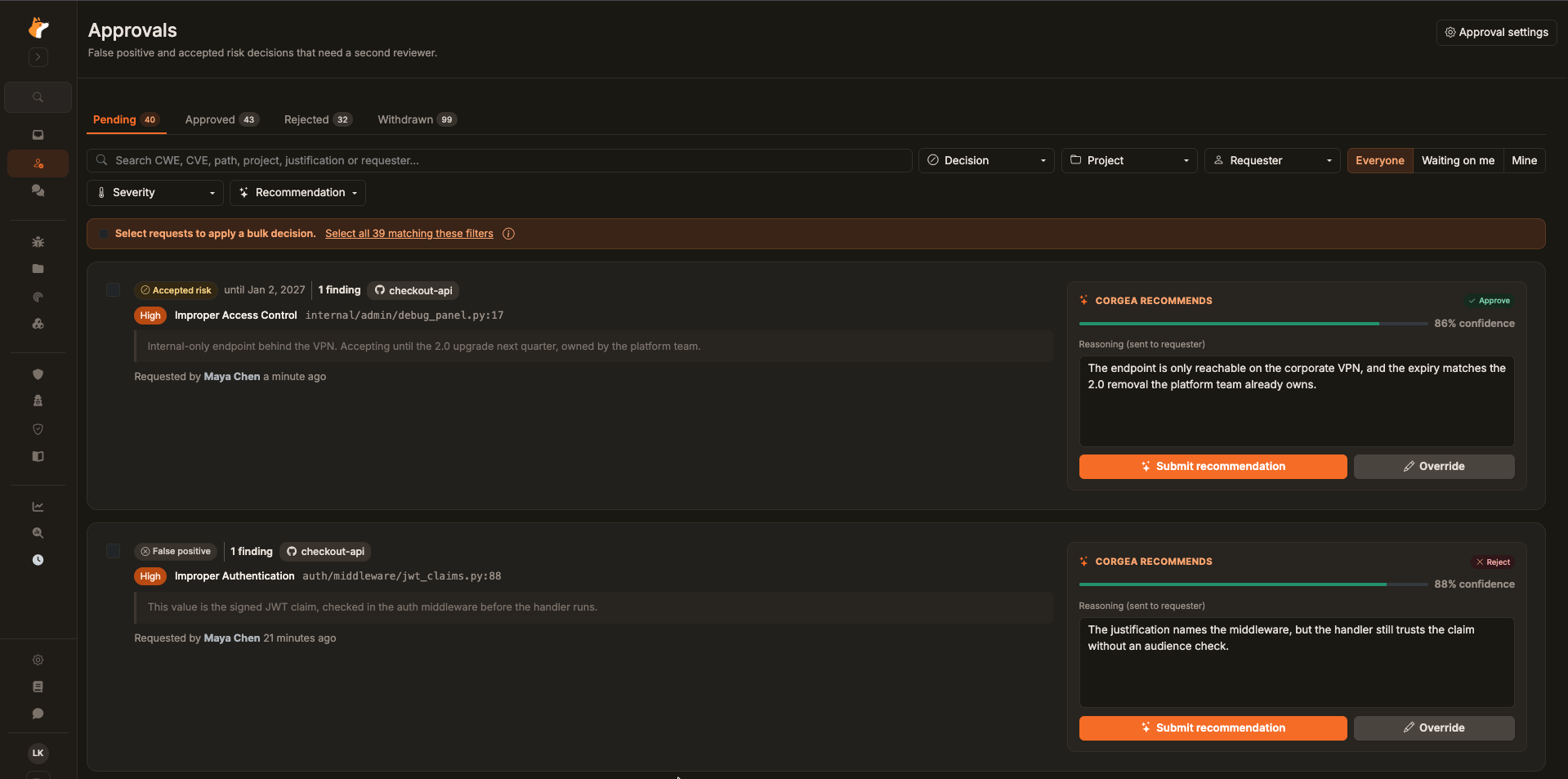The image size is (1568, 779).
Task: Open the chat bubbles icon in the sidebar
Action: pos(38,190)
